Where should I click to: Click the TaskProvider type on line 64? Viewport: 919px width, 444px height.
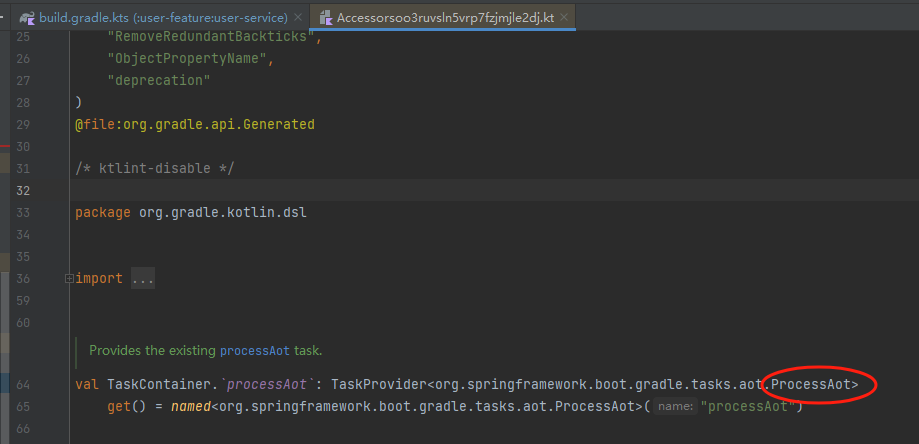(x=379, y=385)
